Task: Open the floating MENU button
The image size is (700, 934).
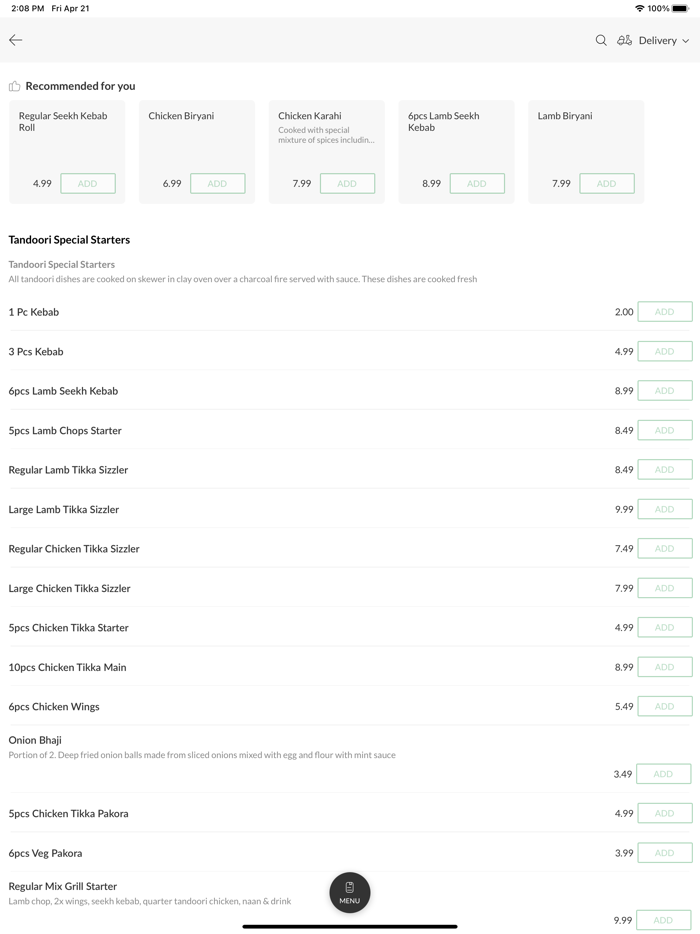Action: click(350, 892)
